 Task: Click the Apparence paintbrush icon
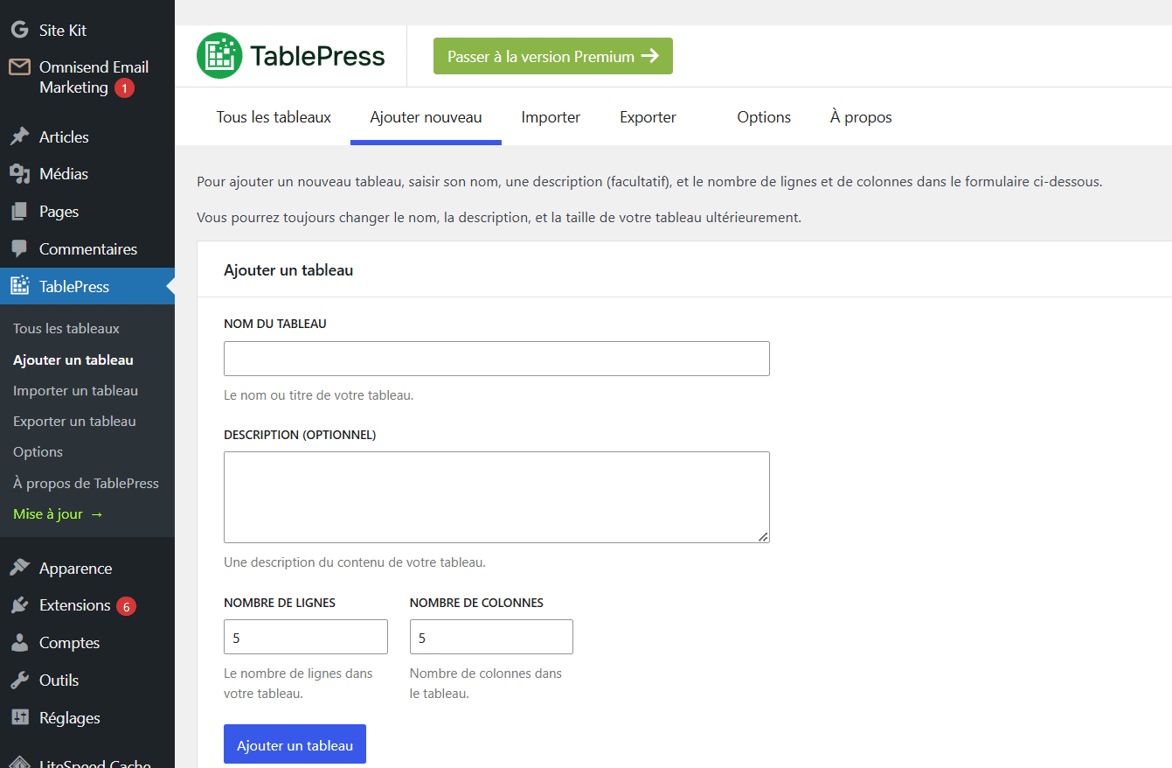(x=19, y=568)
